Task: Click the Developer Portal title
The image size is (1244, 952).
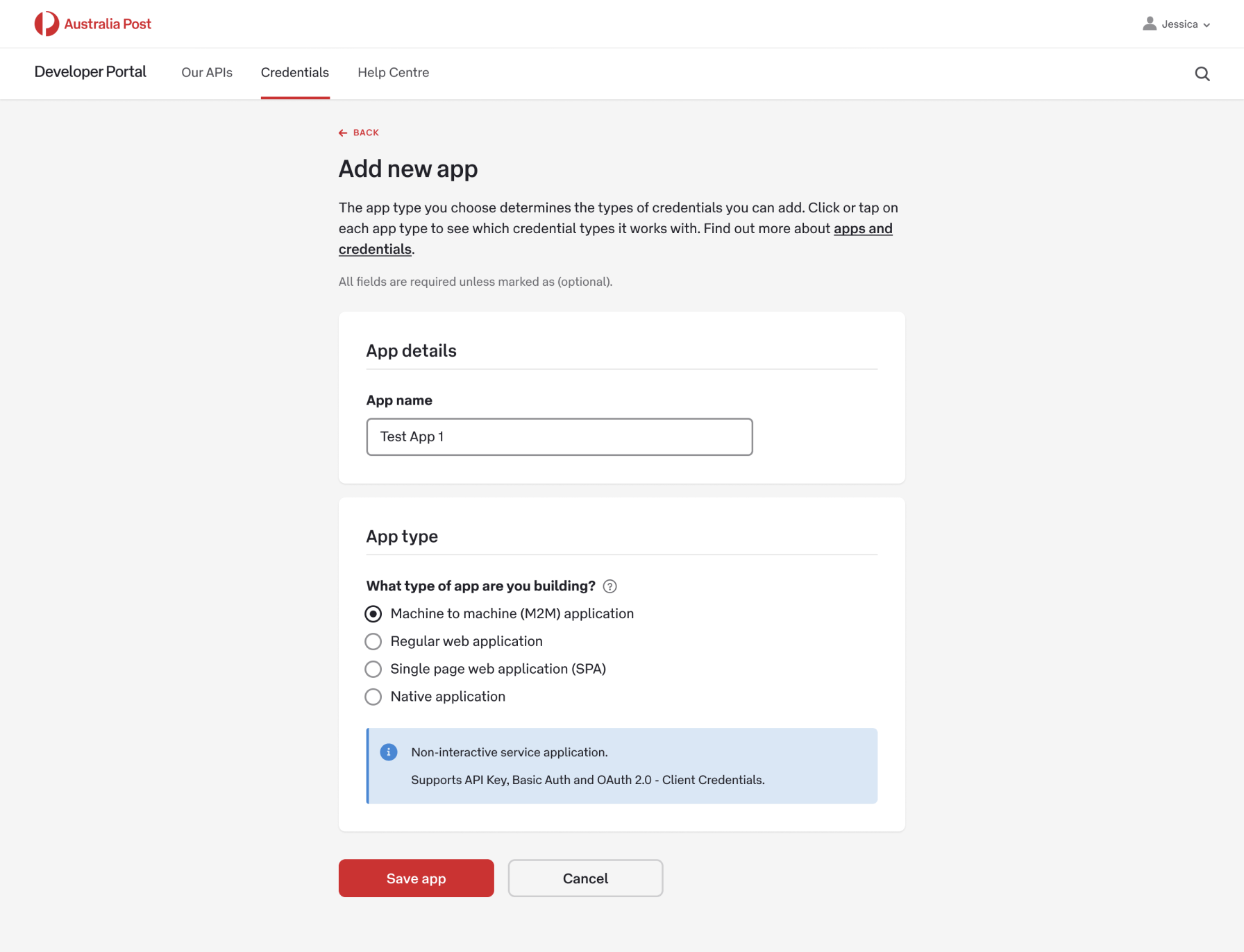Action: pos(90,72)
